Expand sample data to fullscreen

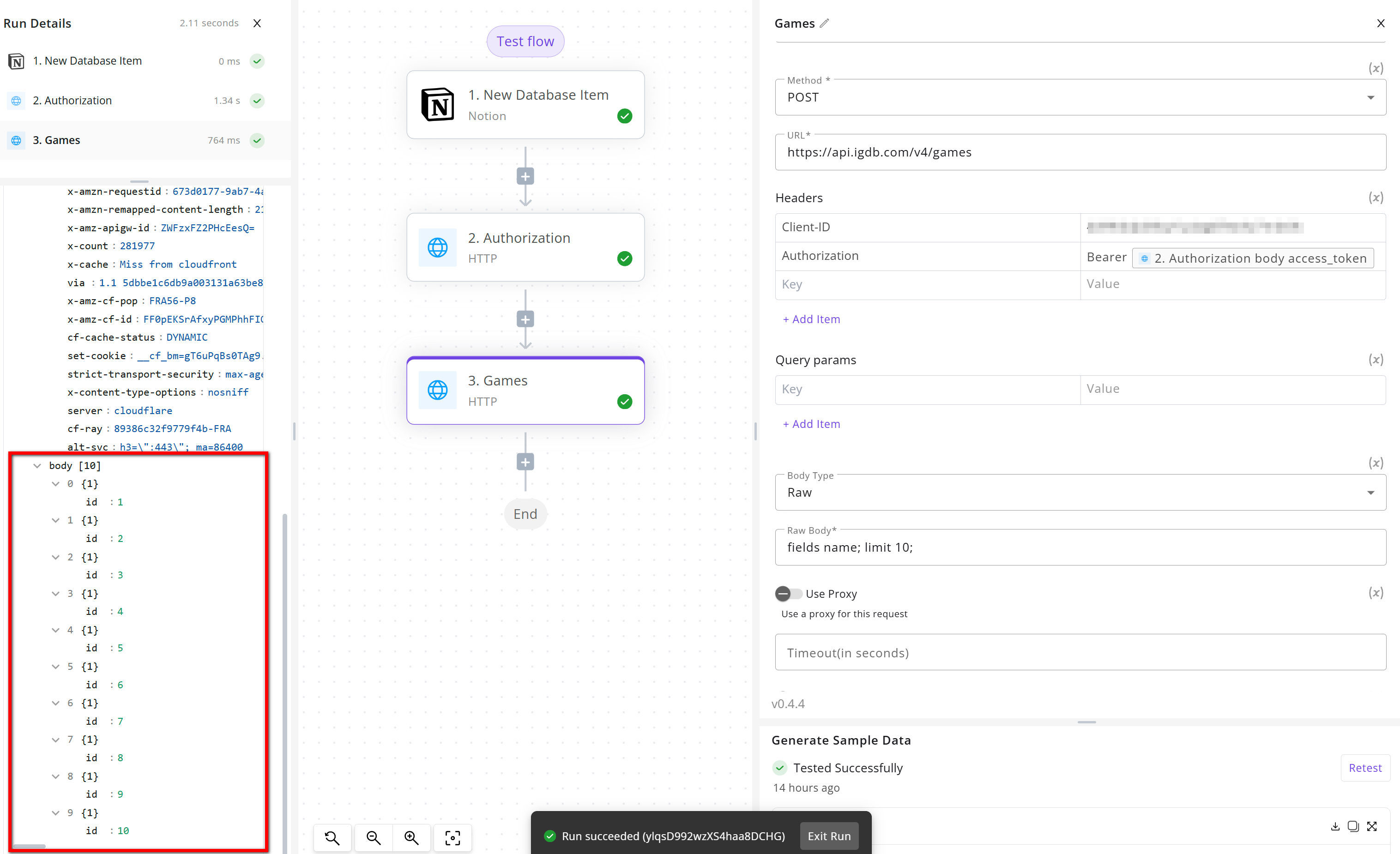click(1371, 826)
